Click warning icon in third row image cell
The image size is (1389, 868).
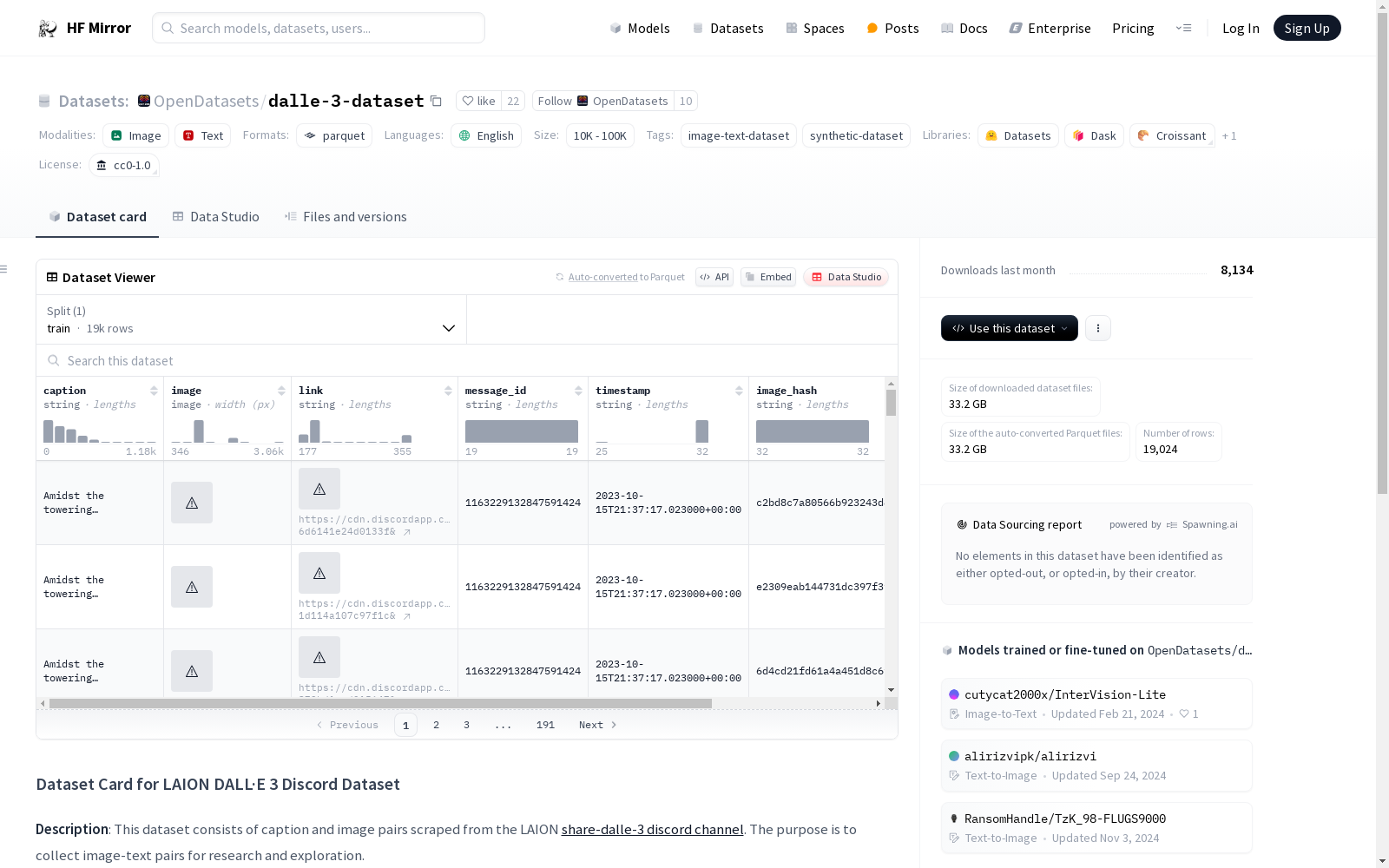(x=192, y=671)
